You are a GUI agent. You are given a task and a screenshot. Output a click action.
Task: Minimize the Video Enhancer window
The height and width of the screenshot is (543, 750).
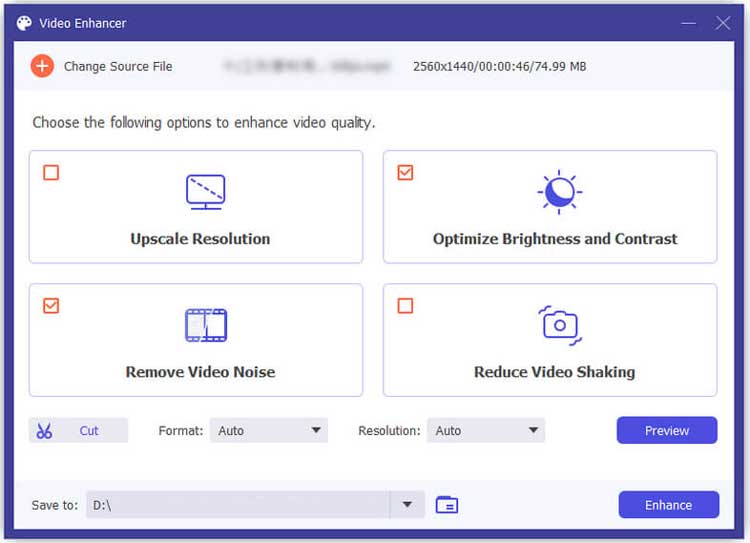(688, 22)
